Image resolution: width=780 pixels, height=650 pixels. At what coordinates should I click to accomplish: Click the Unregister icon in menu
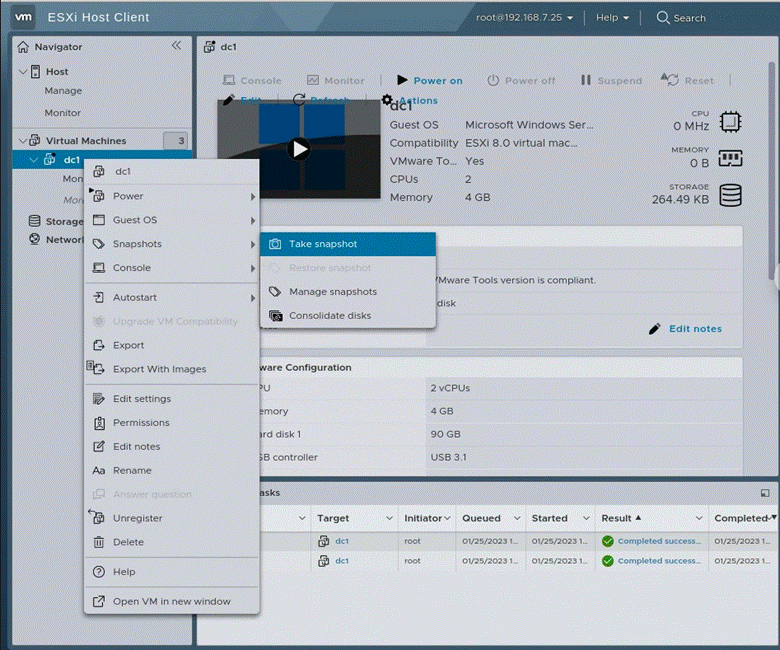pos(97,517)
